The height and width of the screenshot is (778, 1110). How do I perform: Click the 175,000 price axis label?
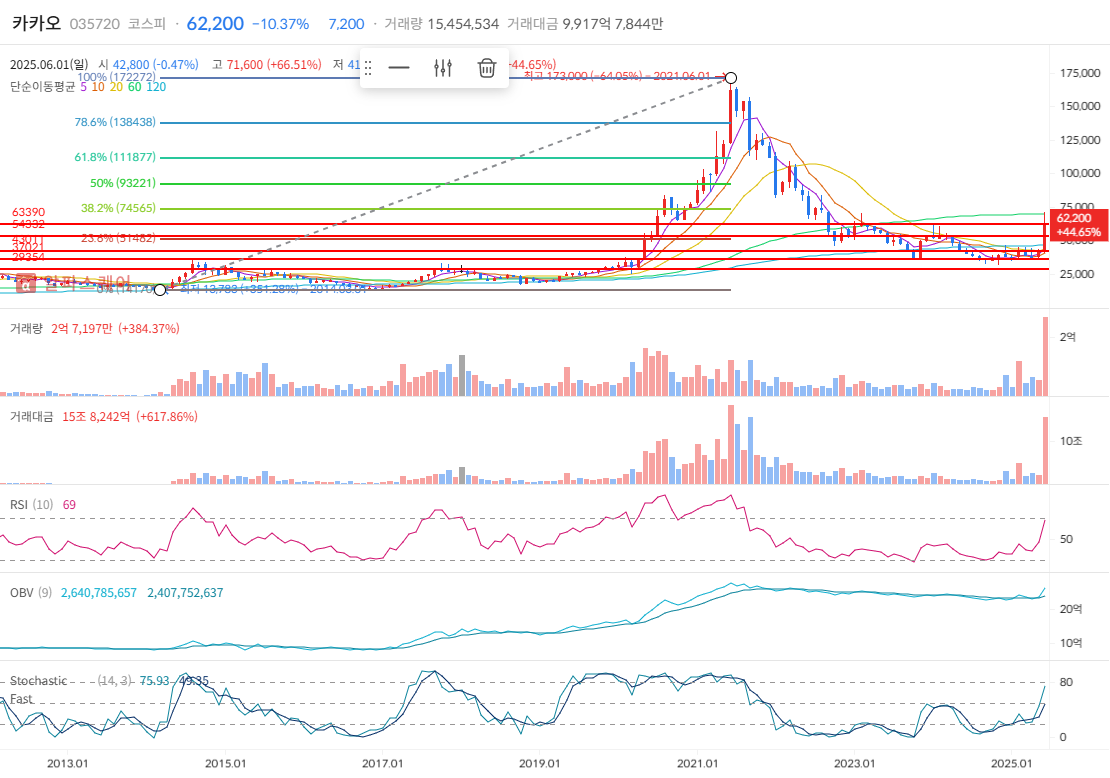[1080, 73]
